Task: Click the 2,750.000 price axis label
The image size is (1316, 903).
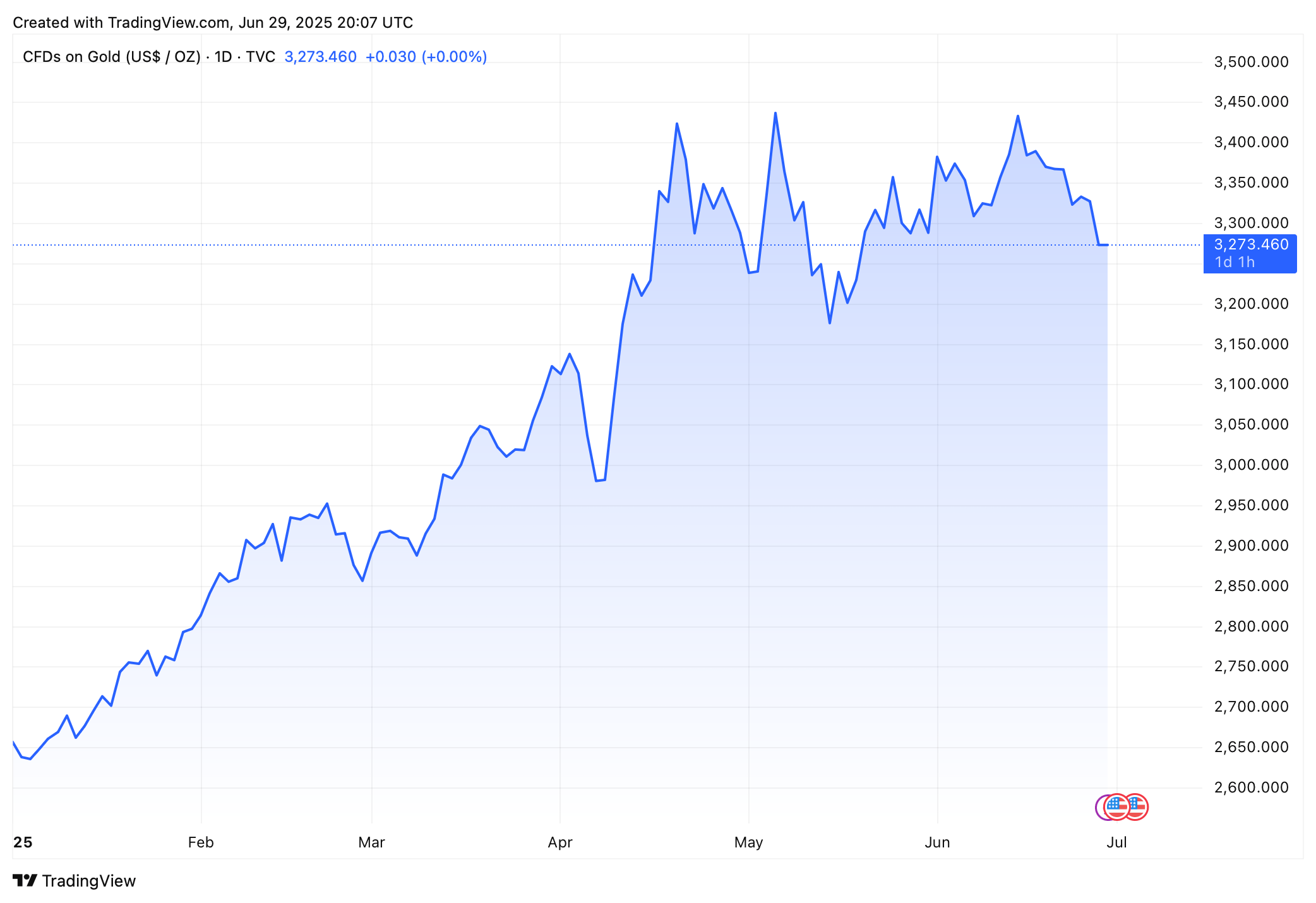Action: click(1251, 666)
